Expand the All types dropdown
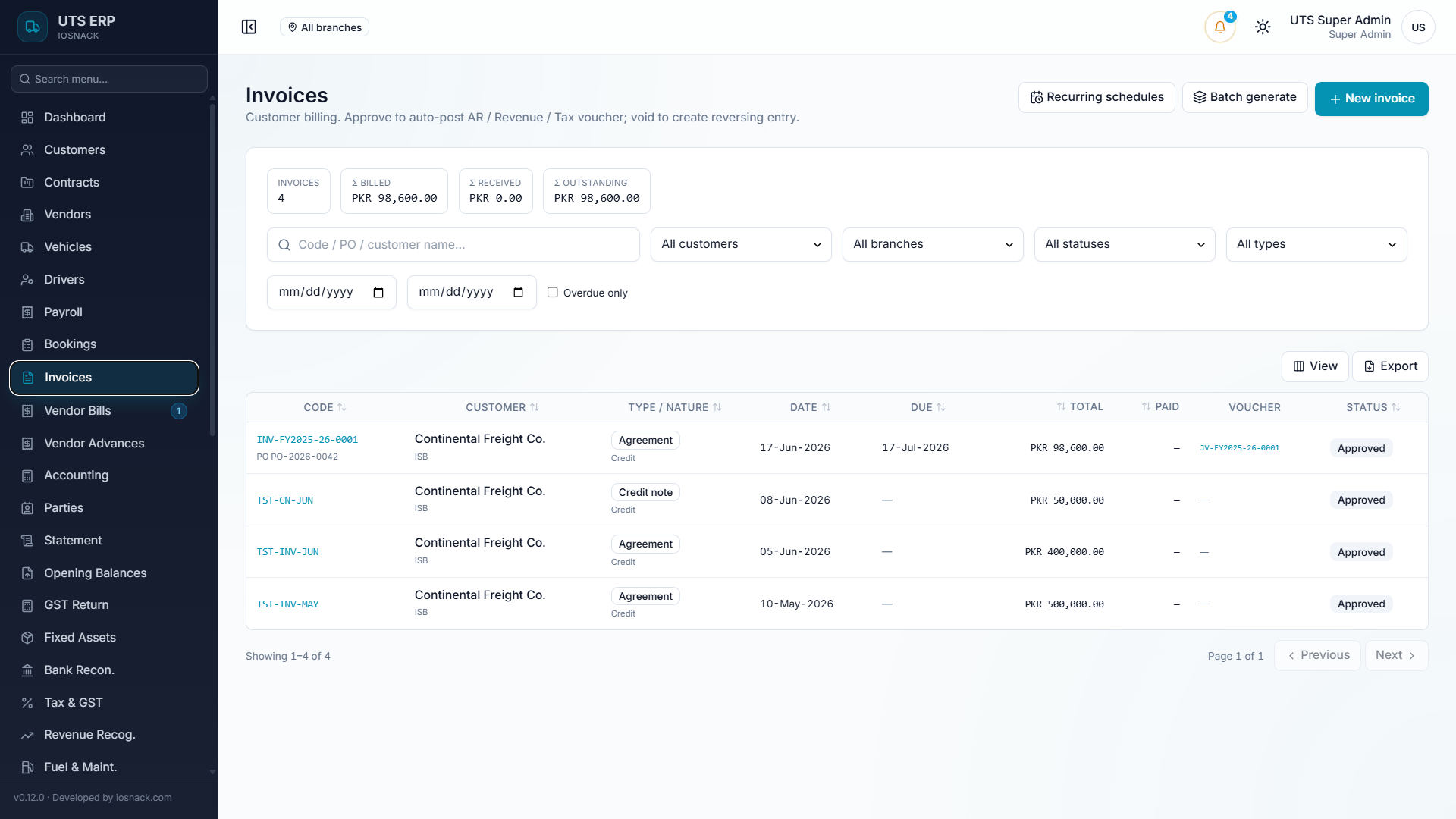 1316,244
